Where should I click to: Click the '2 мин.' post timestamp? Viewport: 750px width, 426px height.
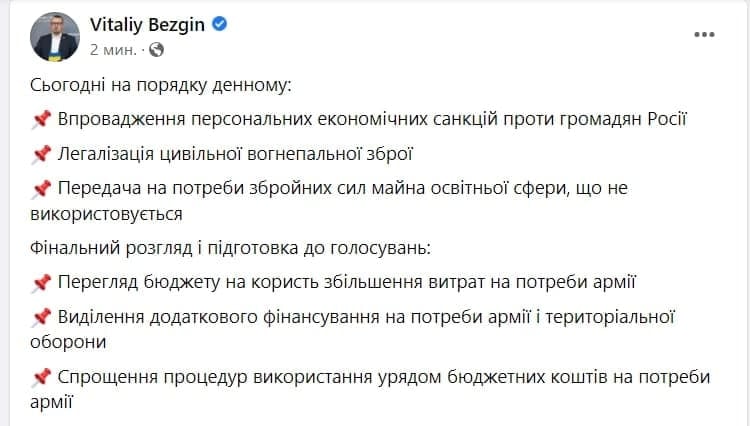coord(113,50)
